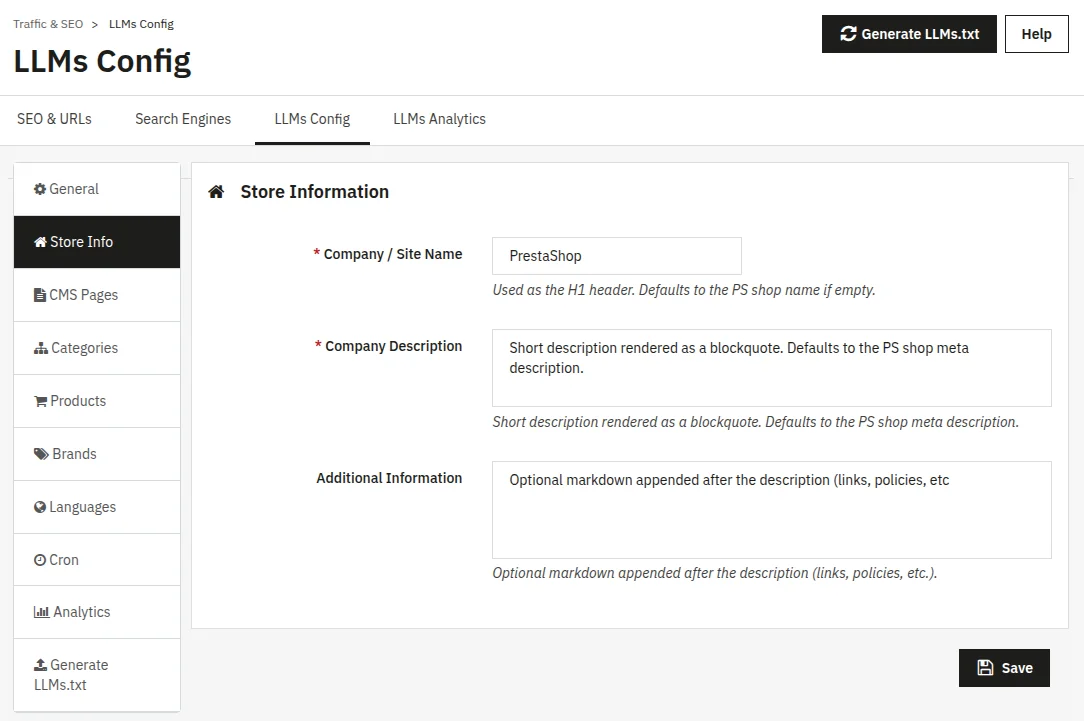Image resolution: width=1084 pixels, height=721 pixels.
Task: Select the Store Info sidebar section
Action: (x=97, y=242)
